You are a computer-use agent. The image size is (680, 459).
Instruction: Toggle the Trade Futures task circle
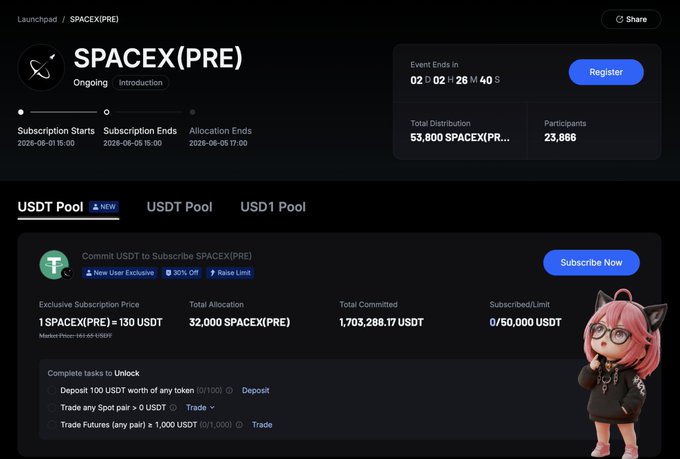(52, 425)
